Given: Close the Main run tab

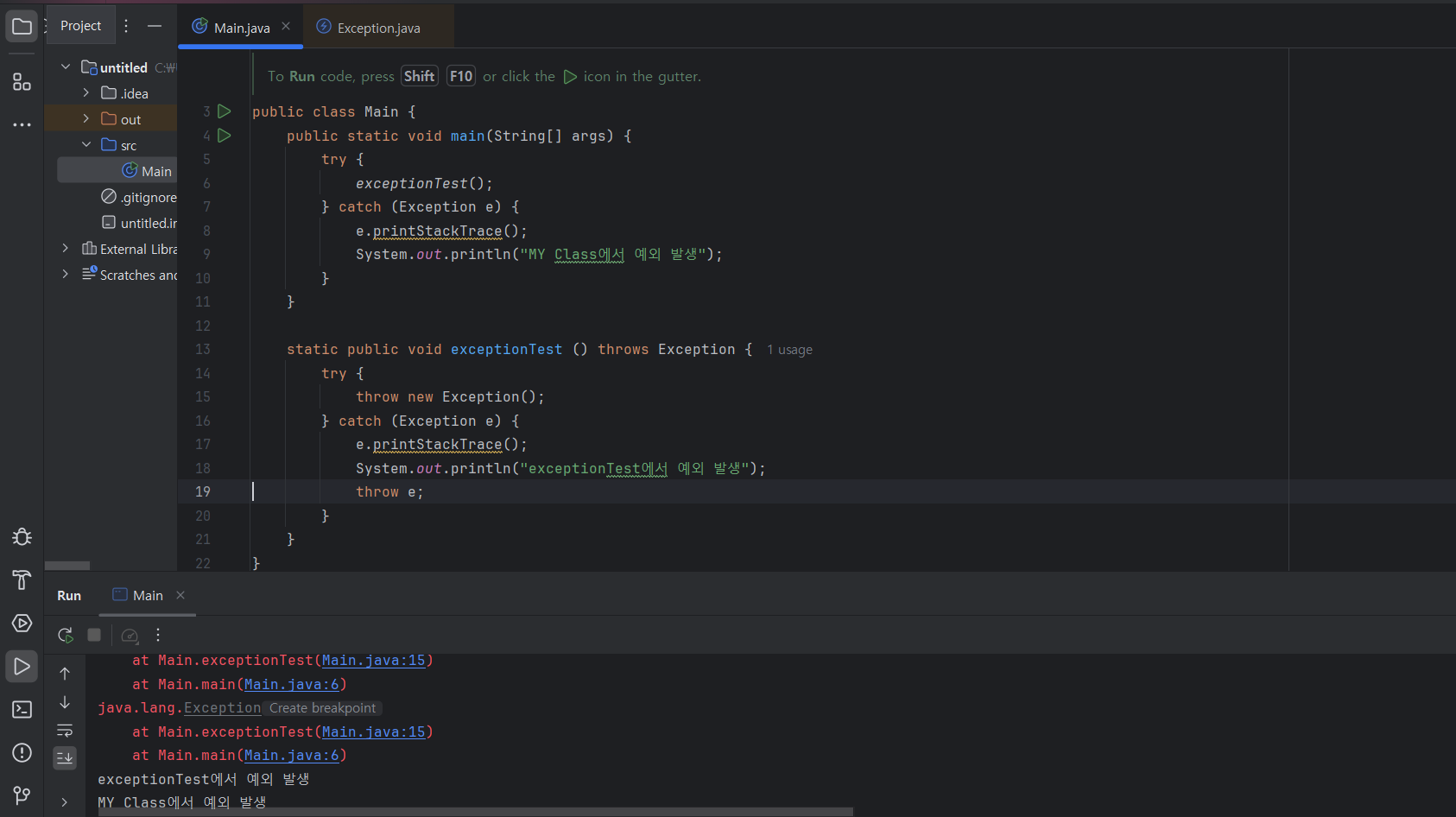Looking at the screenshot, I should (180, 595).
